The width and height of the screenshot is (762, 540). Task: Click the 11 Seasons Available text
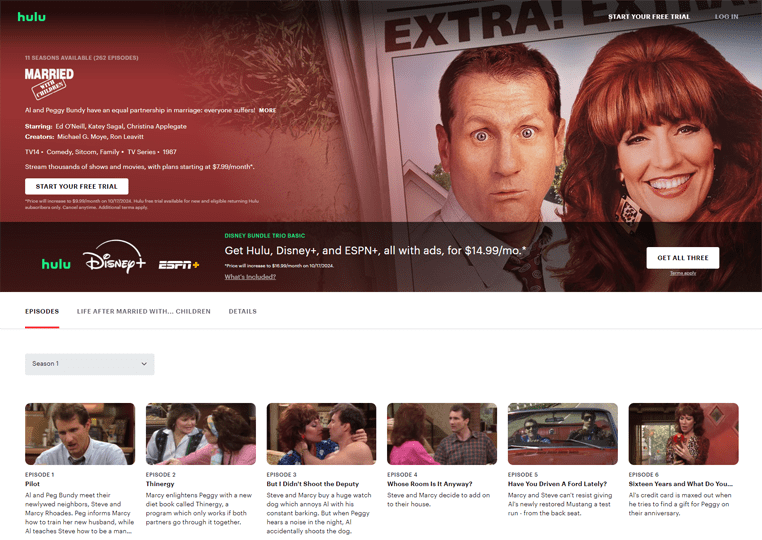[x=82, y=58]
